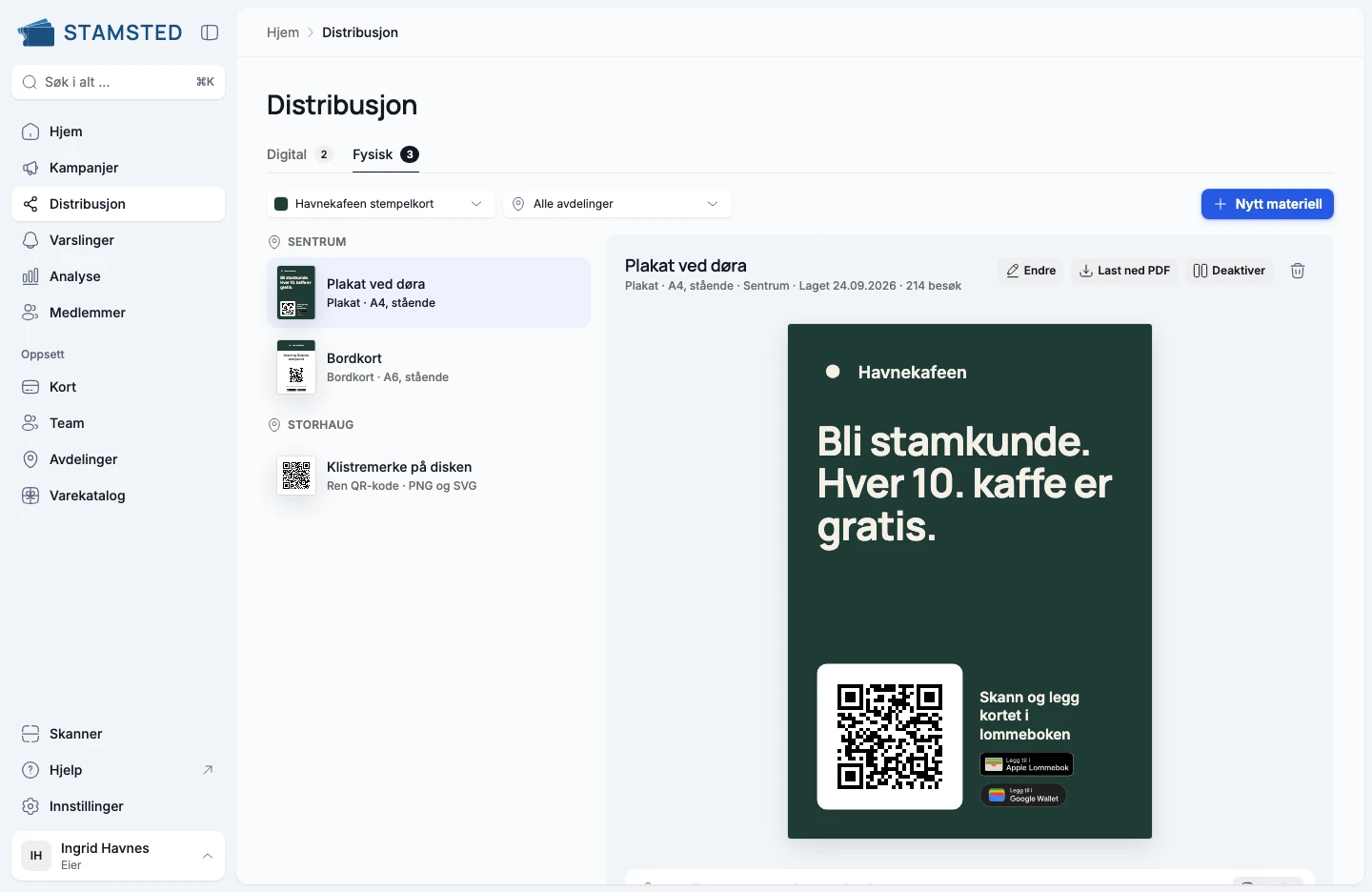
Task: Select the Bordkort thumbnail
Action: (x=296, y=367)
